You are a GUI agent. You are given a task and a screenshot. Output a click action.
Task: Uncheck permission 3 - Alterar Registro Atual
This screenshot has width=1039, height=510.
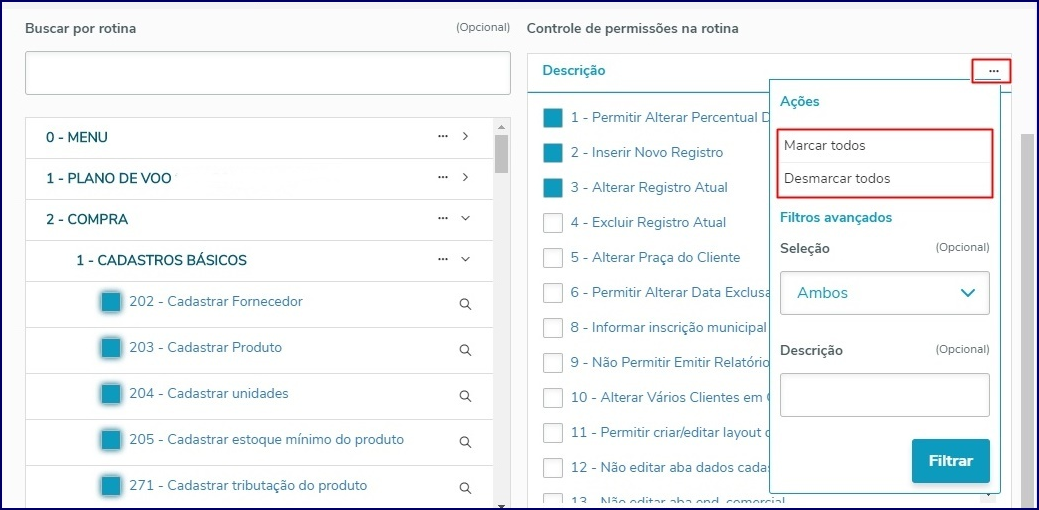point(553,188)
